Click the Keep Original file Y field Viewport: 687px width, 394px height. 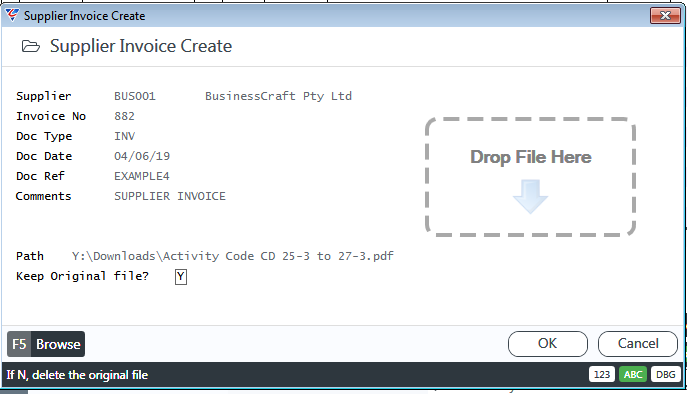tap(181, 277)
